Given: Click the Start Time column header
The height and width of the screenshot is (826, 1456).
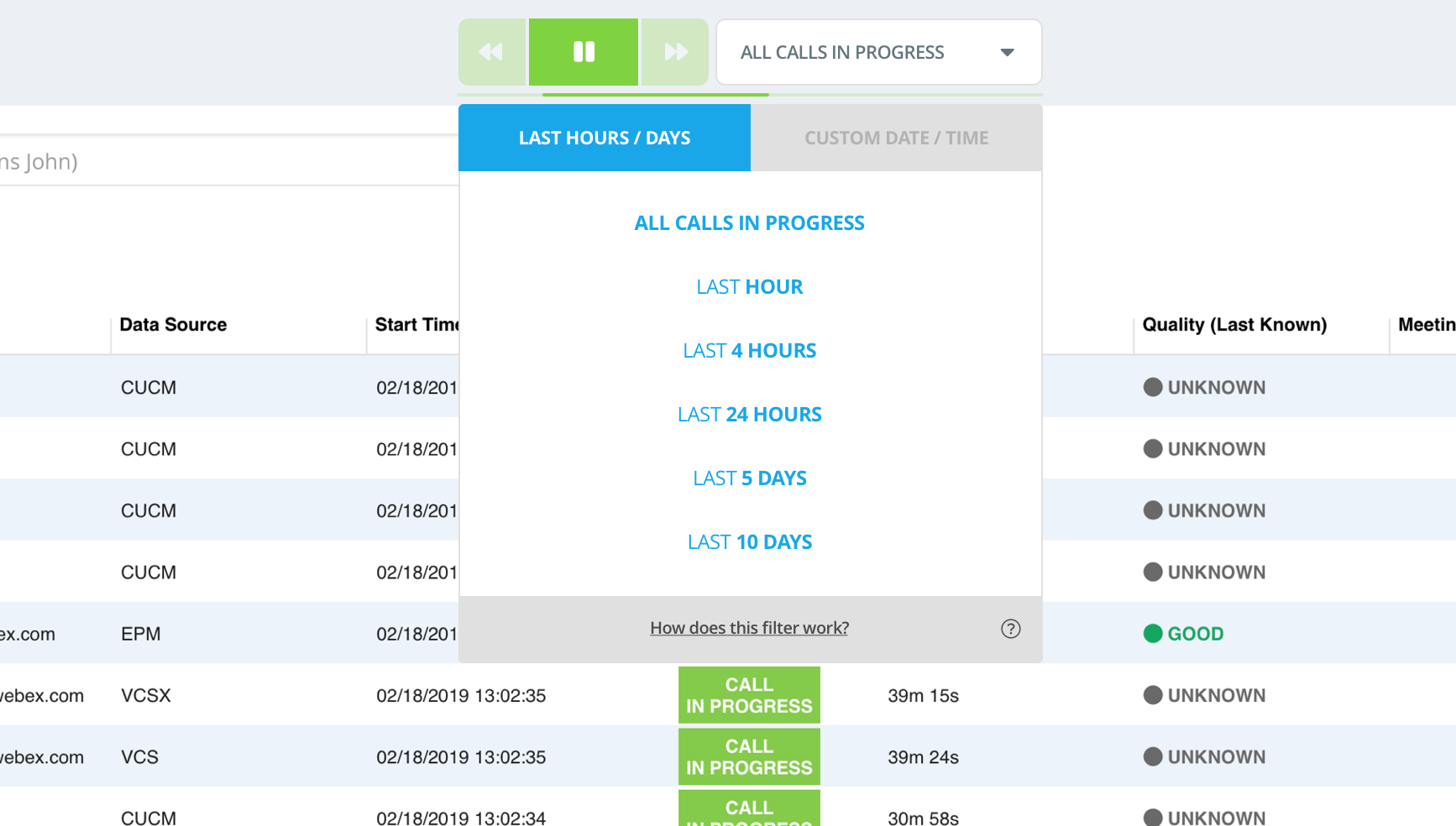Looking at the screenshot, I should click(416, 325).
